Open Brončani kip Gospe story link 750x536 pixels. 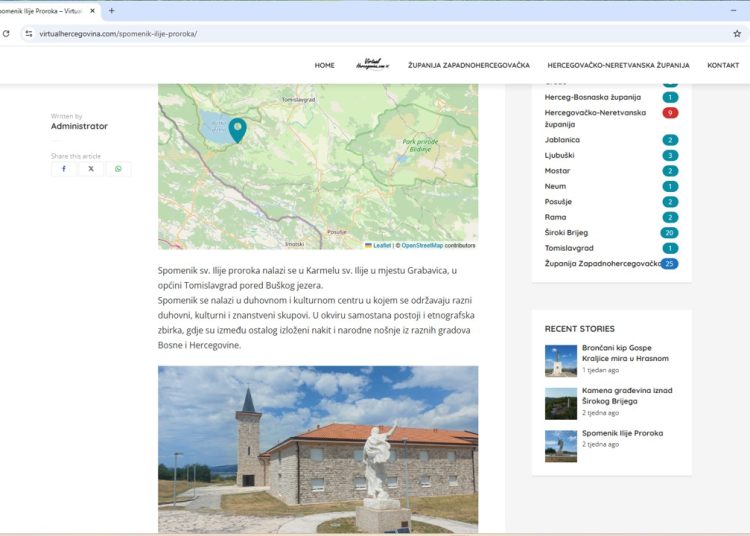coord(625,353)
